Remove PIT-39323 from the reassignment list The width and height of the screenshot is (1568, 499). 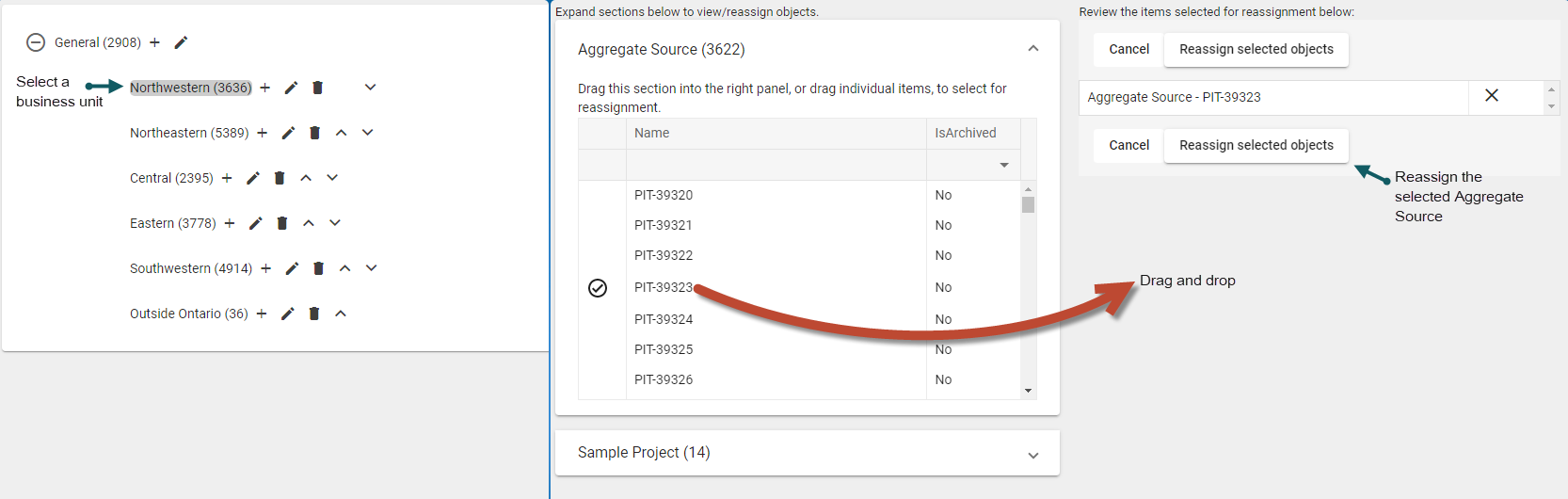(1492, 96)
